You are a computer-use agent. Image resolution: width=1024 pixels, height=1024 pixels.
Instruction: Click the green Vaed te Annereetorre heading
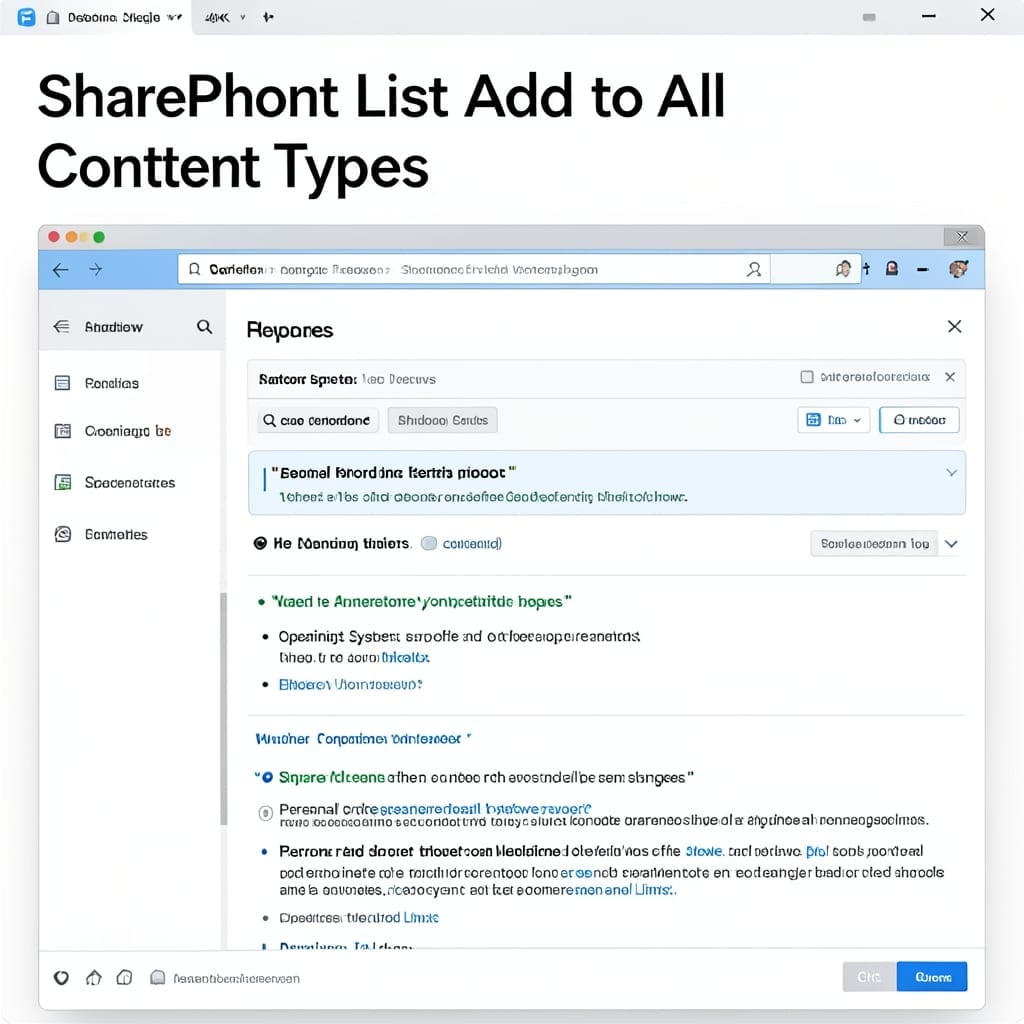(x=421, y=601)
